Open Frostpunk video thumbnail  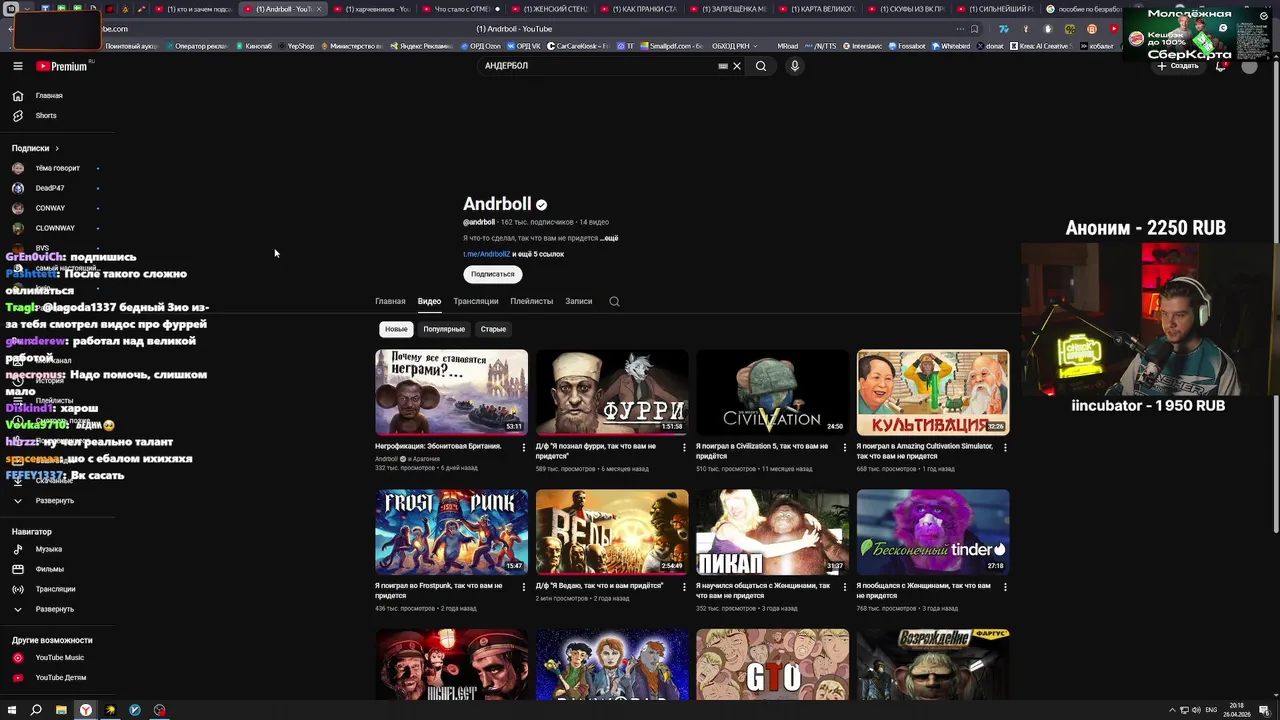coord(451,532)
